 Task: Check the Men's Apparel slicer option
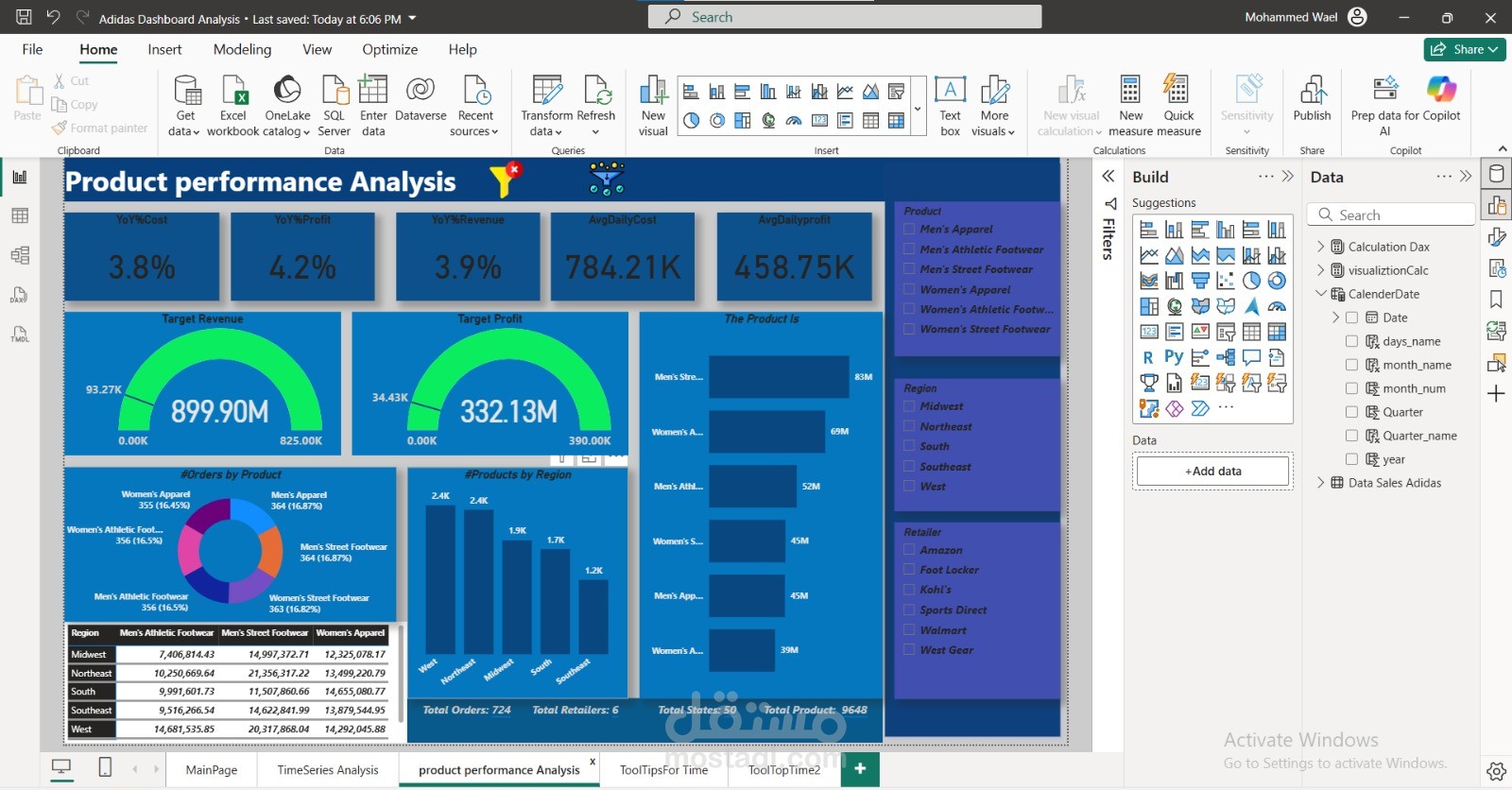tap(909, 230)
